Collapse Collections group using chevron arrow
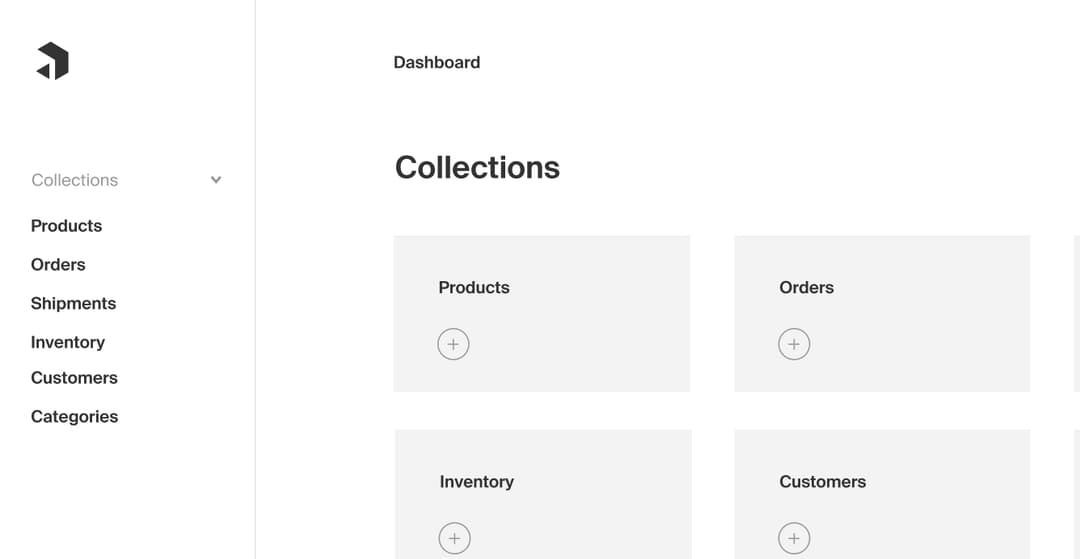The image size is (1080, 559). (216, 180)
